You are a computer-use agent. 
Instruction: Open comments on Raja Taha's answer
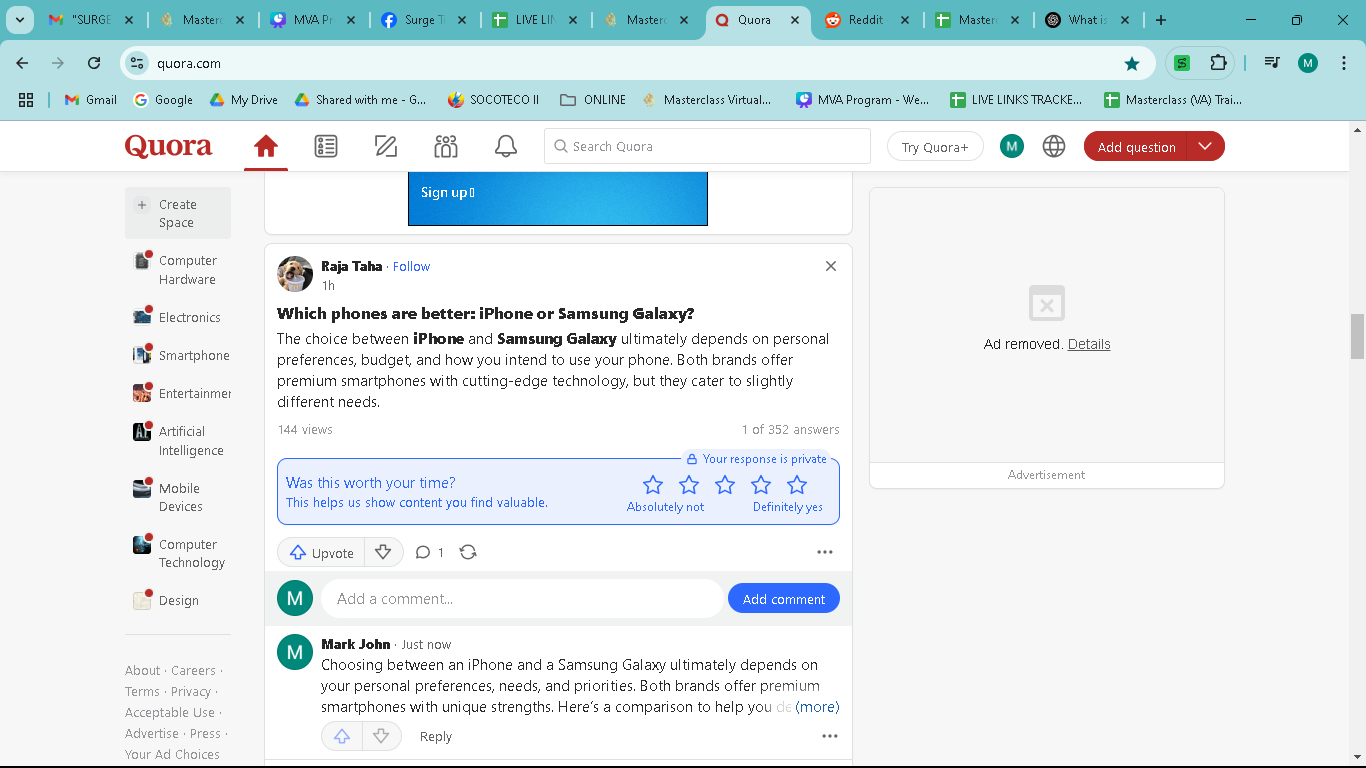pos(429,552)
